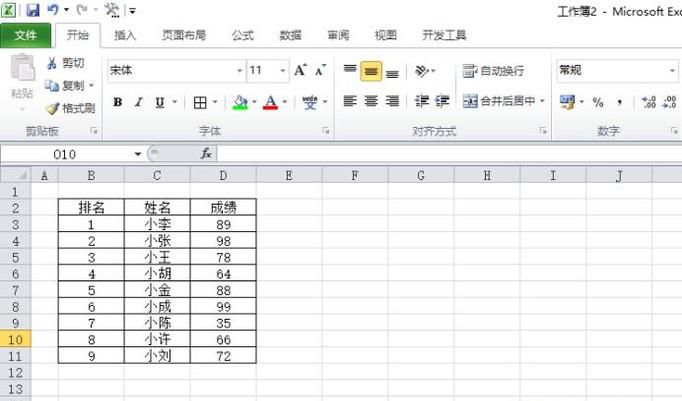This screenshot has height=401, width=682.
Task: Align text to bottom of cell
Action: click(392, 73)
